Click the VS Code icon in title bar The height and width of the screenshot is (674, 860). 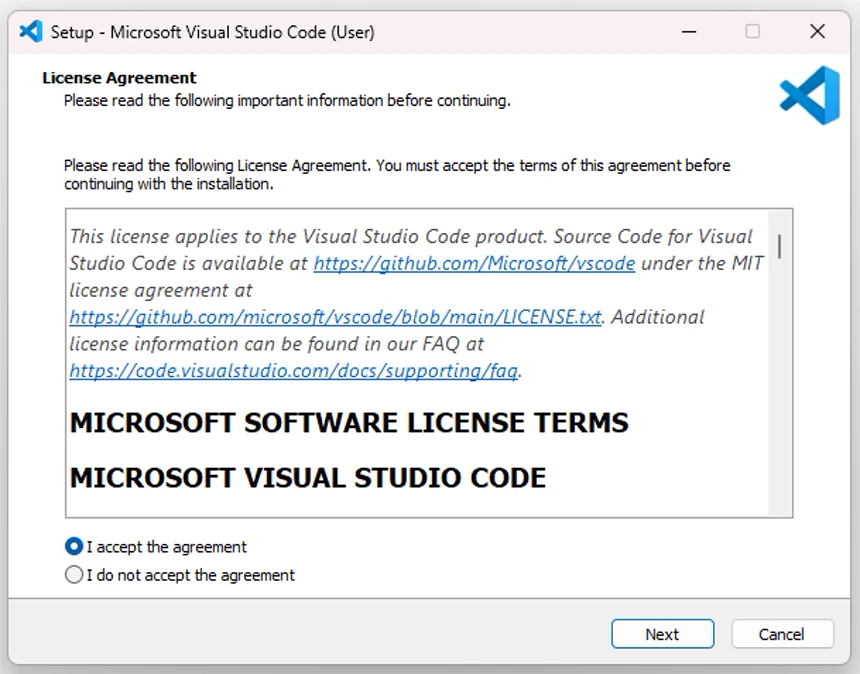click(x=31, y=32)
